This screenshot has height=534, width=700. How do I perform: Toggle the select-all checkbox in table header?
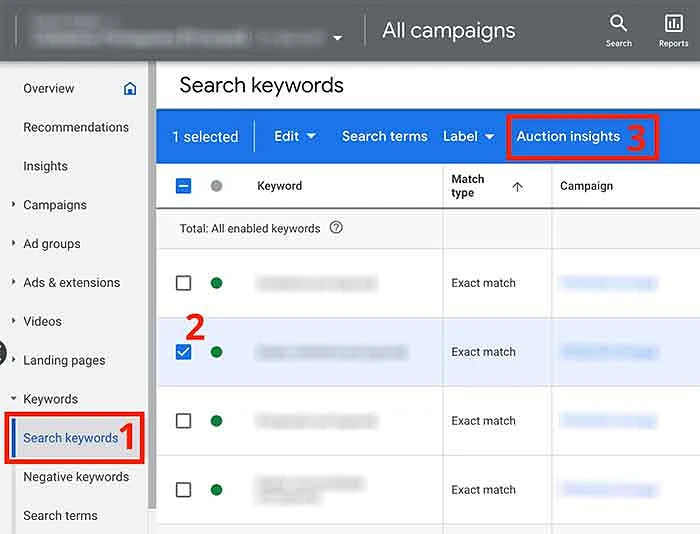pyautogui.click(x=183, y=186)
